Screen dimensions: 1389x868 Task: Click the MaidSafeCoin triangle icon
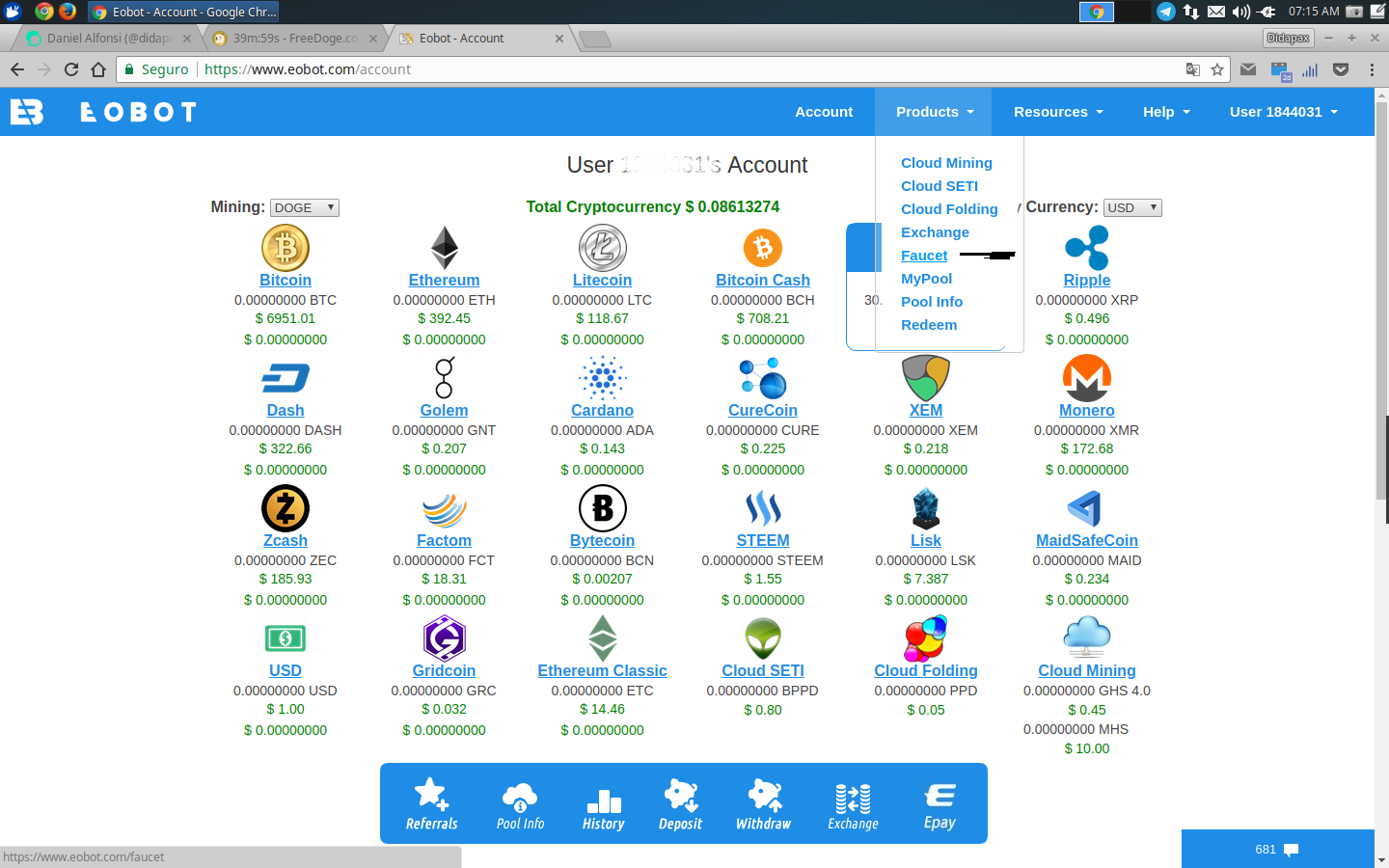click(1085, 508)
